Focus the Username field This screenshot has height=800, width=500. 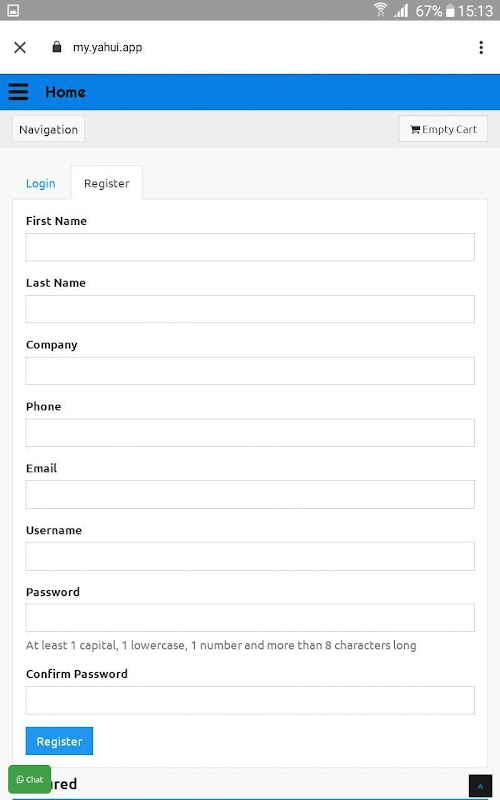tap(250, 556)
